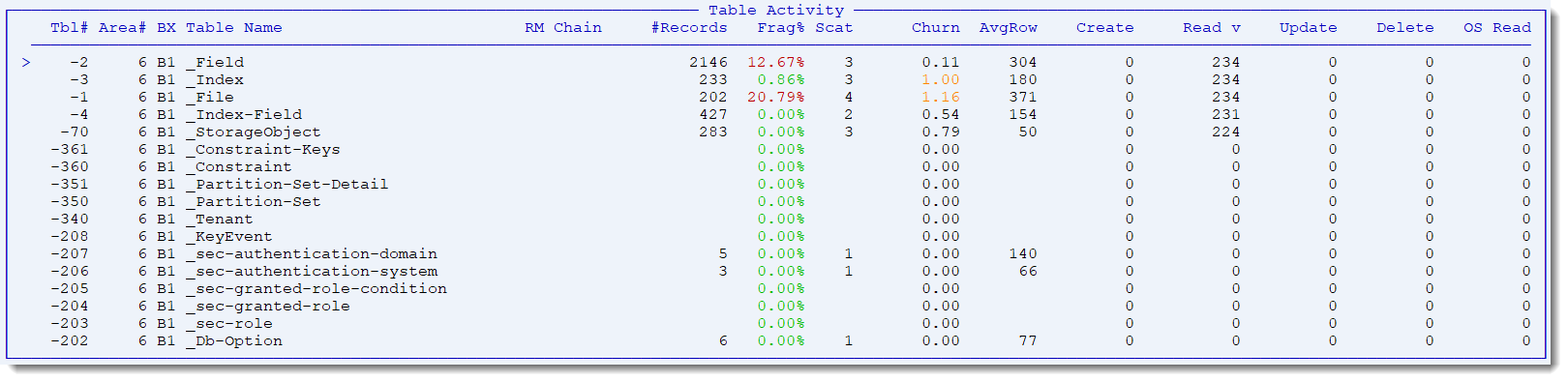The image size is (1568, 382).
Task: Click the RM Chain column header
Action: 562,28
